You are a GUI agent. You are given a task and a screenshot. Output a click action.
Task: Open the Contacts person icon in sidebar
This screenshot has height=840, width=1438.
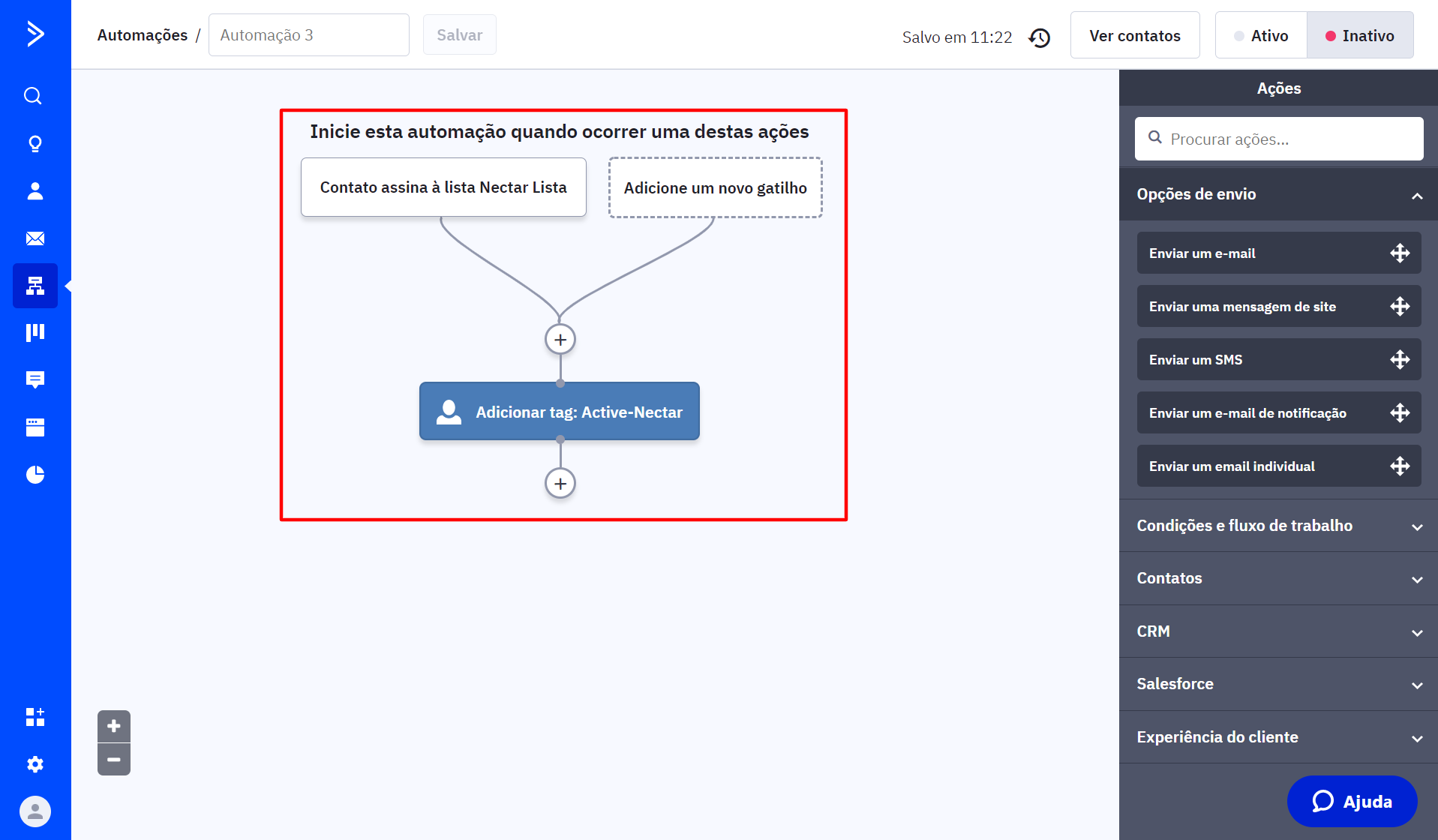pos(35,191)
